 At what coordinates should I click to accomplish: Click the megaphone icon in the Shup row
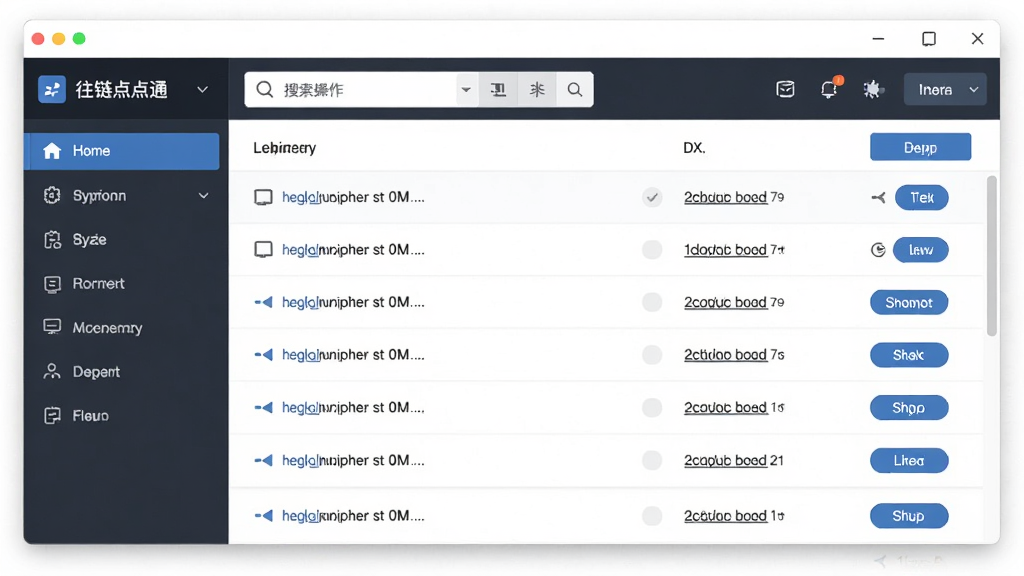click(x=264, y=516)
